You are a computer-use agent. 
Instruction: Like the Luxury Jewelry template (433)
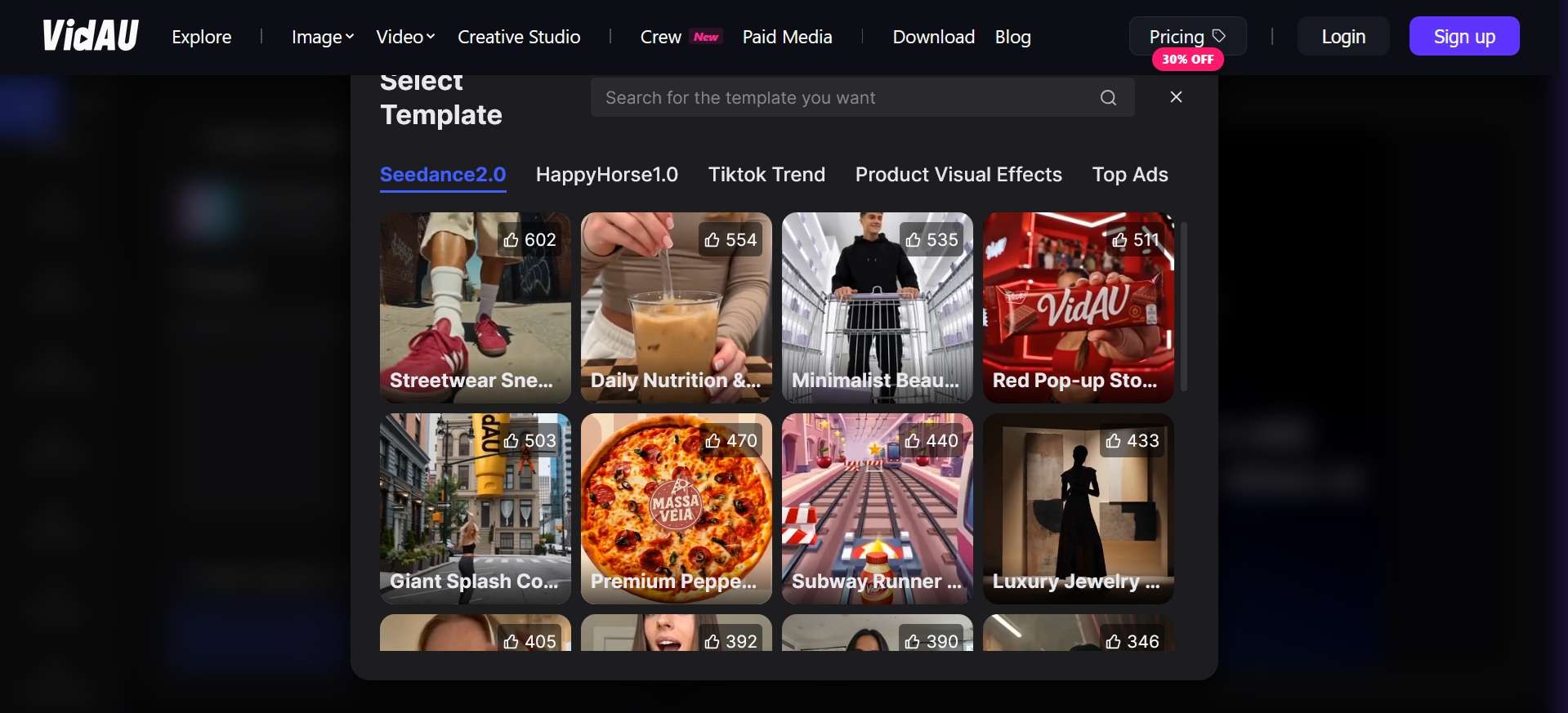(x=1132, y=440)
